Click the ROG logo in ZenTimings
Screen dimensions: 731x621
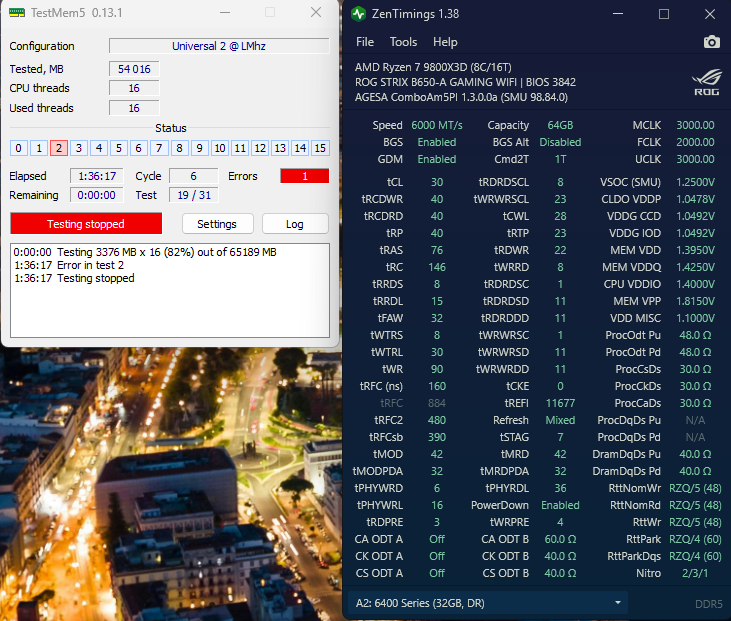click(707, 83)
